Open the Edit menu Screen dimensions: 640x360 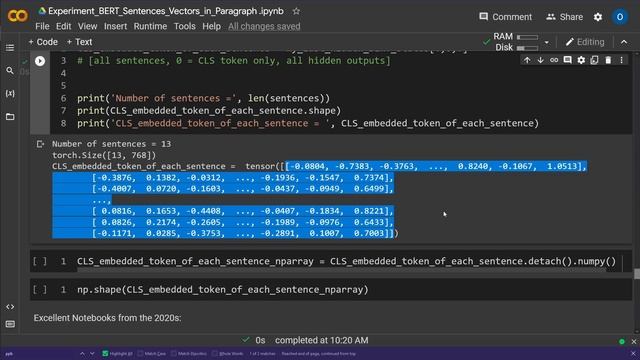point(63,26)
